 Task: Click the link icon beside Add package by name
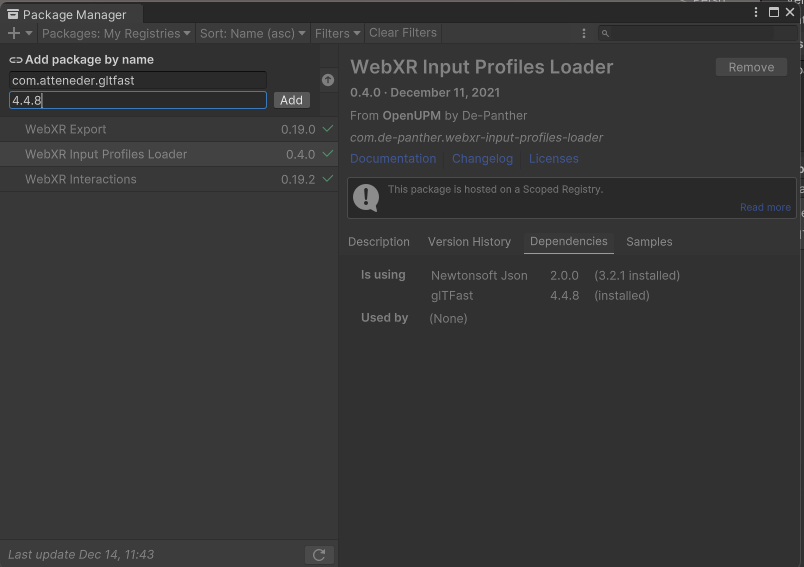click(15, 60)
